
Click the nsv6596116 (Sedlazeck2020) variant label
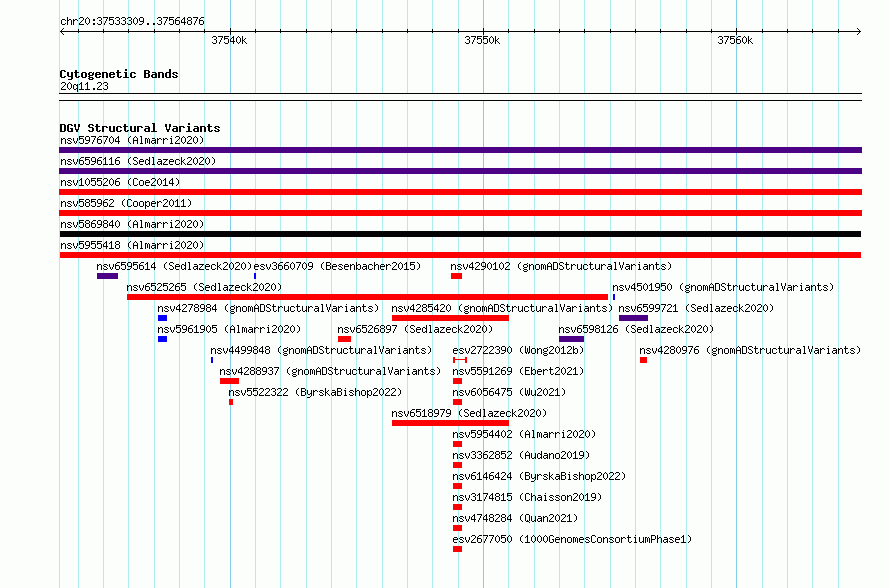point(138,161)
